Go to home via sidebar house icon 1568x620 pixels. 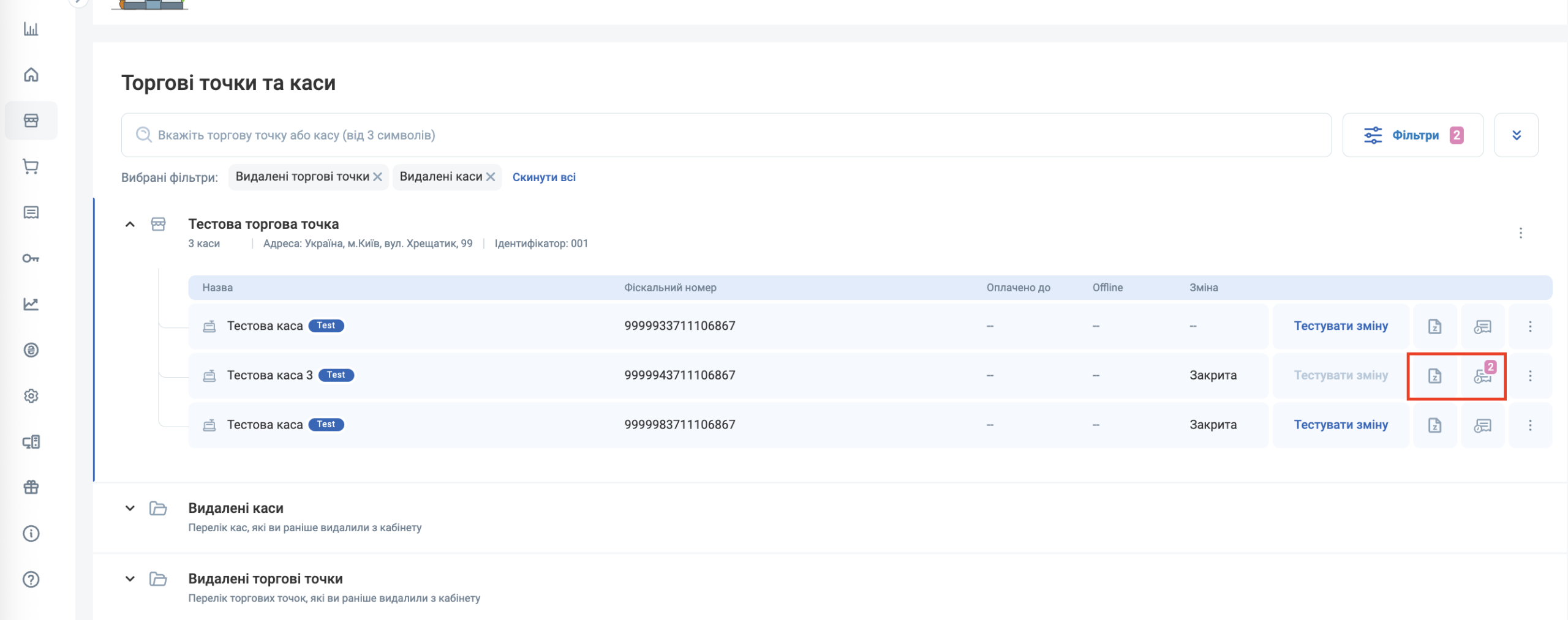click(31, 75)
